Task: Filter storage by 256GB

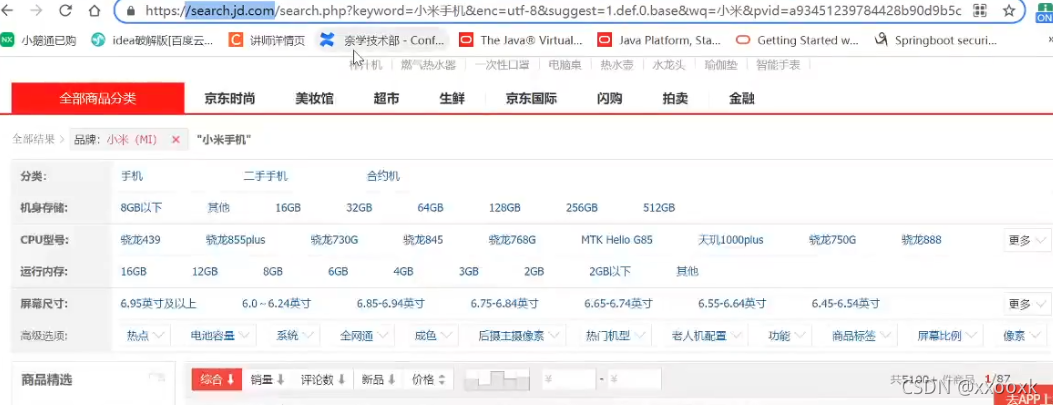Action: coord(582,208)
